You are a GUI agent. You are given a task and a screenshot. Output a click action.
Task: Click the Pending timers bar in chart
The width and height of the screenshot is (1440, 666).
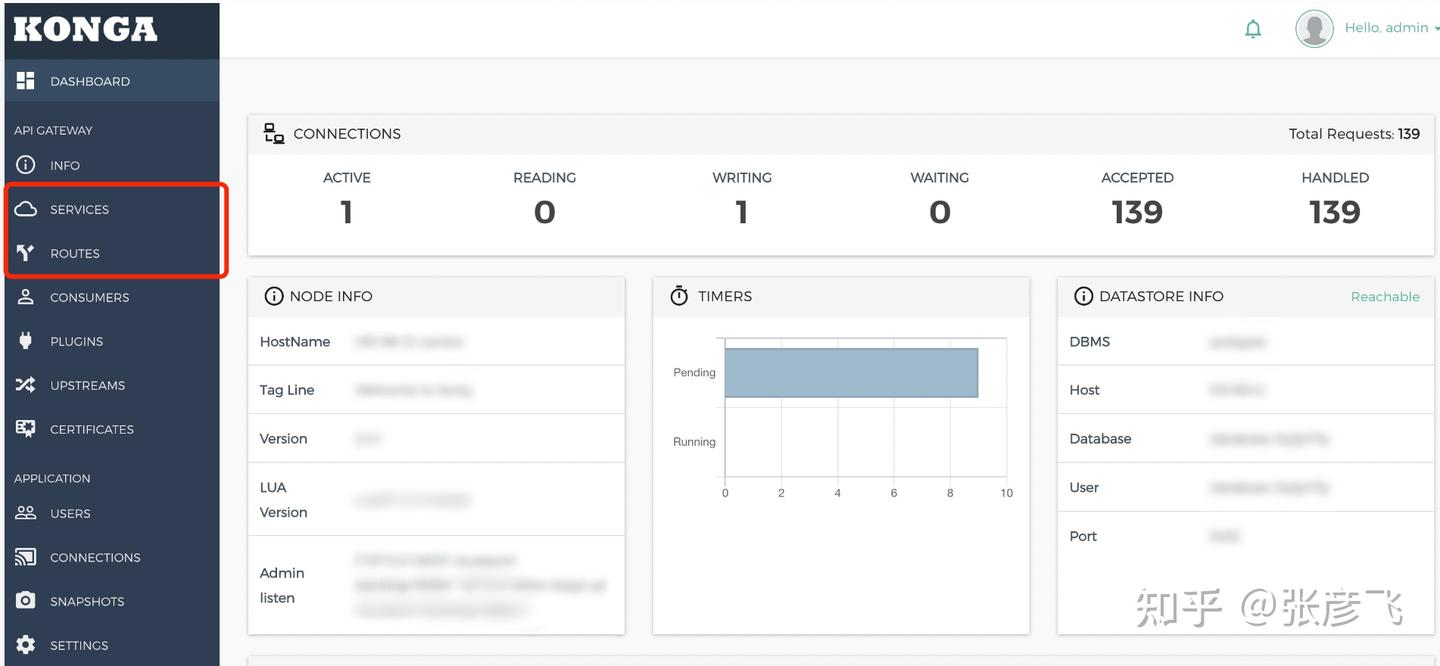(x=850, y=373)
